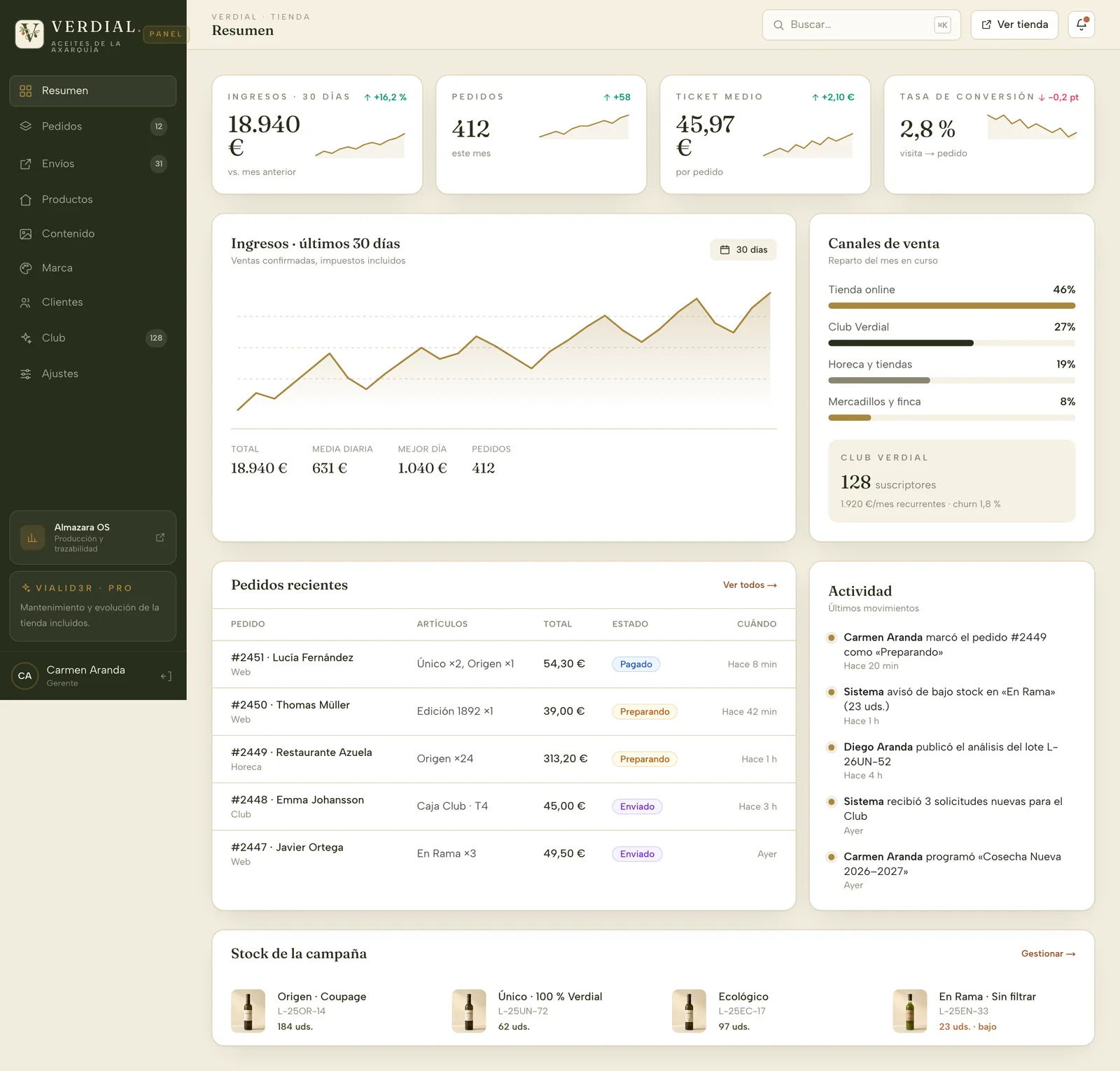Click the Contenido image icon
The width and height of the screenshot is (1120, 1071).
point(26,234)
